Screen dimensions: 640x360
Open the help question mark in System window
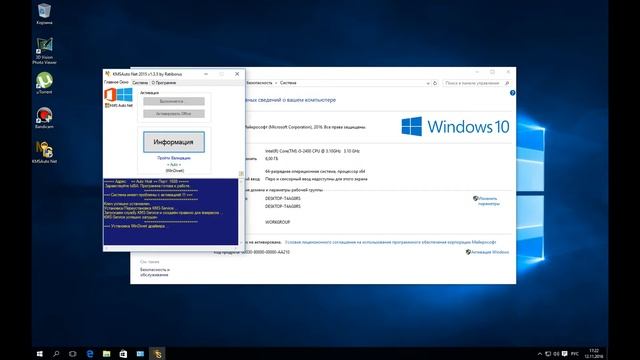tap(512, 93)
